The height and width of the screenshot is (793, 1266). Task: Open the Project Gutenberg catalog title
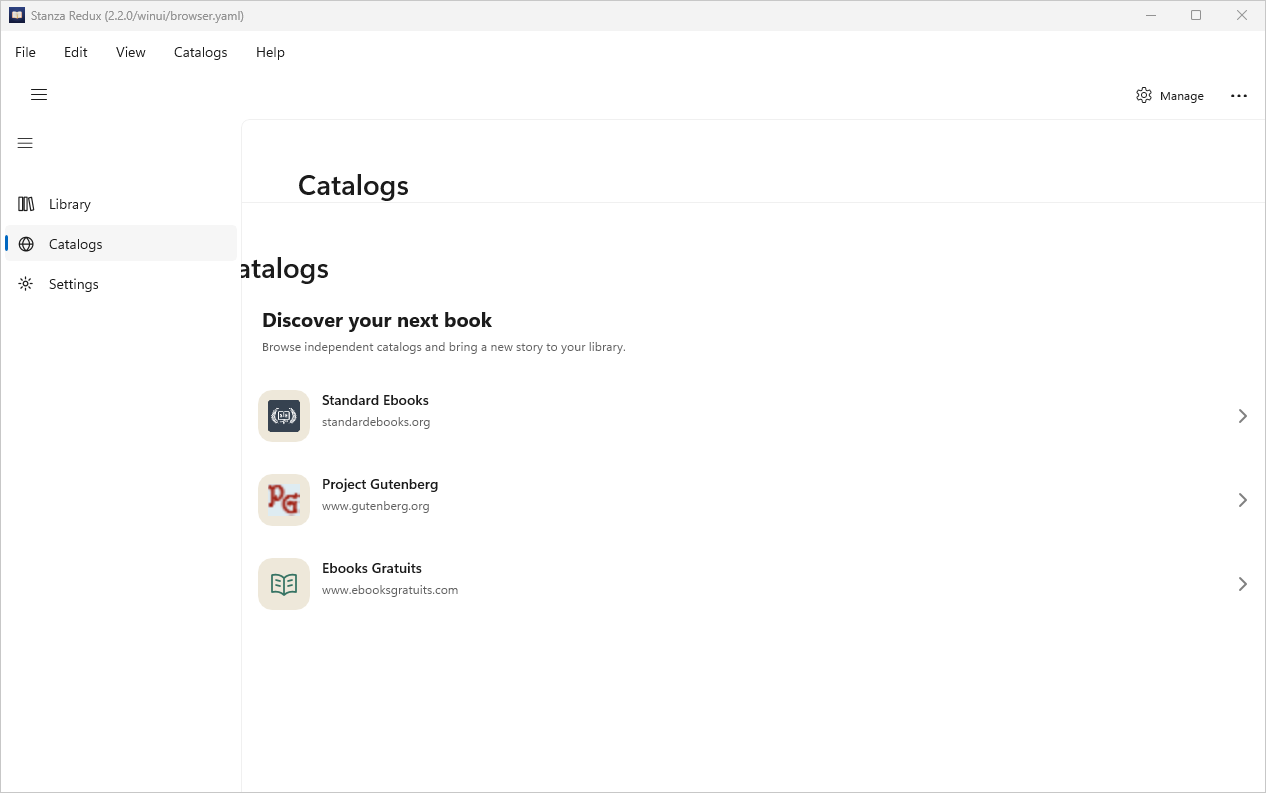click(380, 484)
